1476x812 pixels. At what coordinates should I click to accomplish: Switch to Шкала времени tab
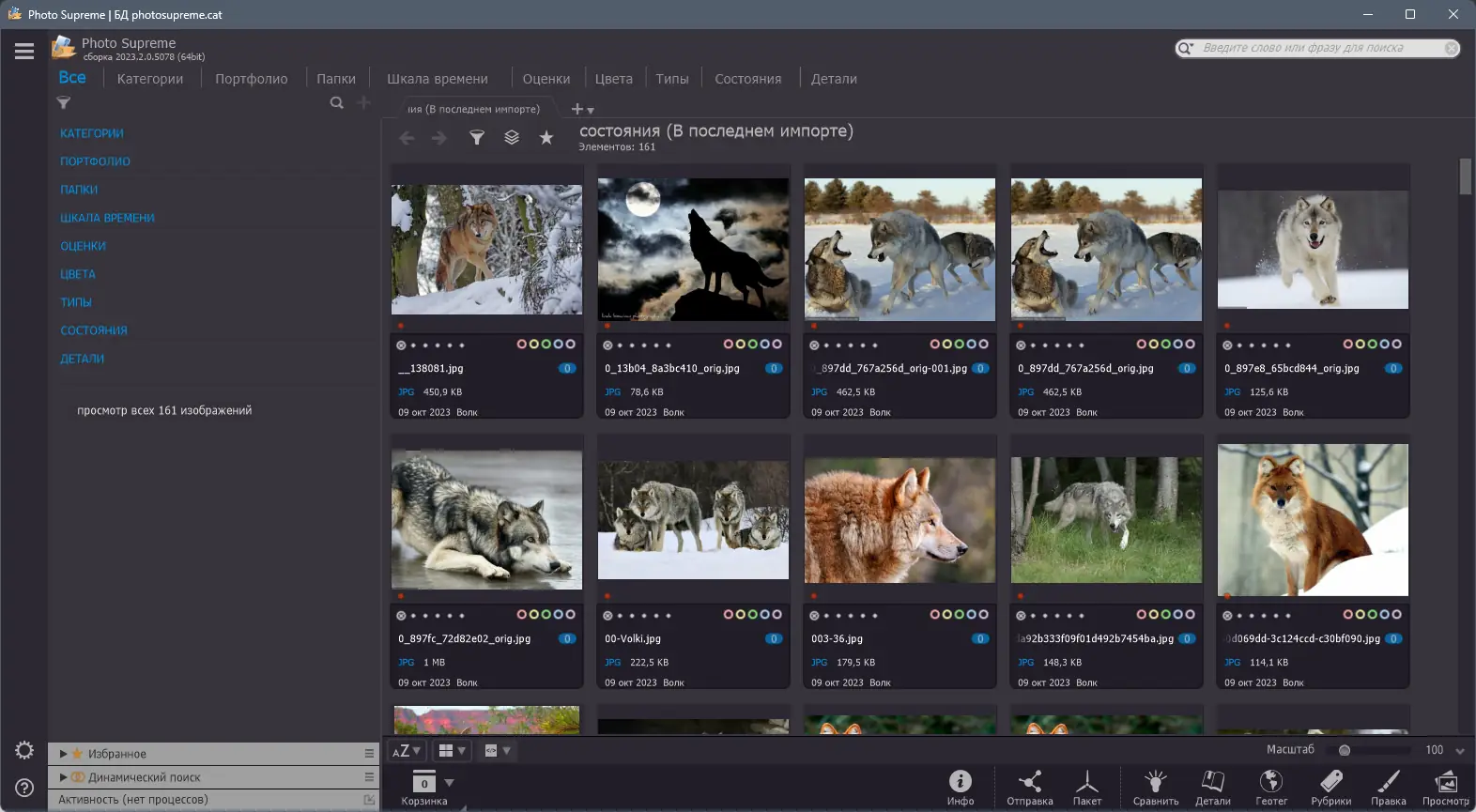(437, 79)
